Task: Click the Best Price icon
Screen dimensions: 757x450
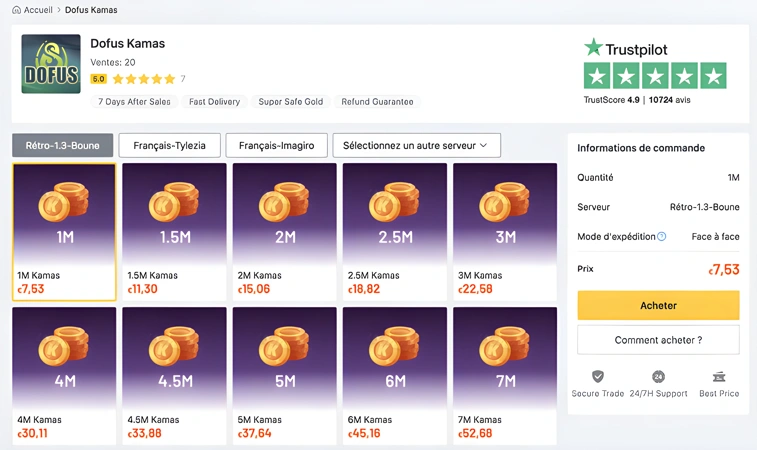Action: (719, 376)
